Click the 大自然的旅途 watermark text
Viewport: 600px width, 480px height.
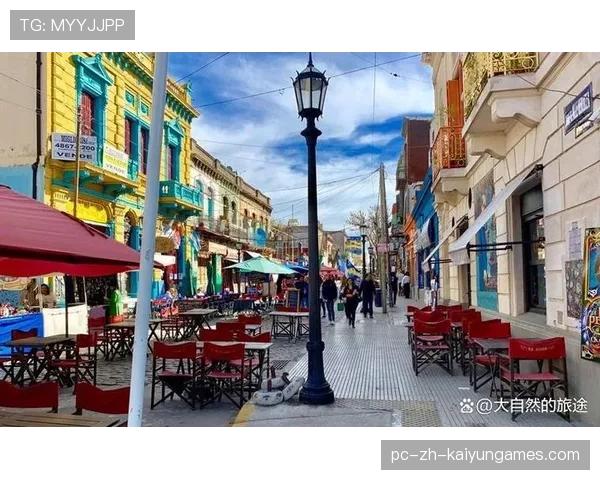click(531, 406)
